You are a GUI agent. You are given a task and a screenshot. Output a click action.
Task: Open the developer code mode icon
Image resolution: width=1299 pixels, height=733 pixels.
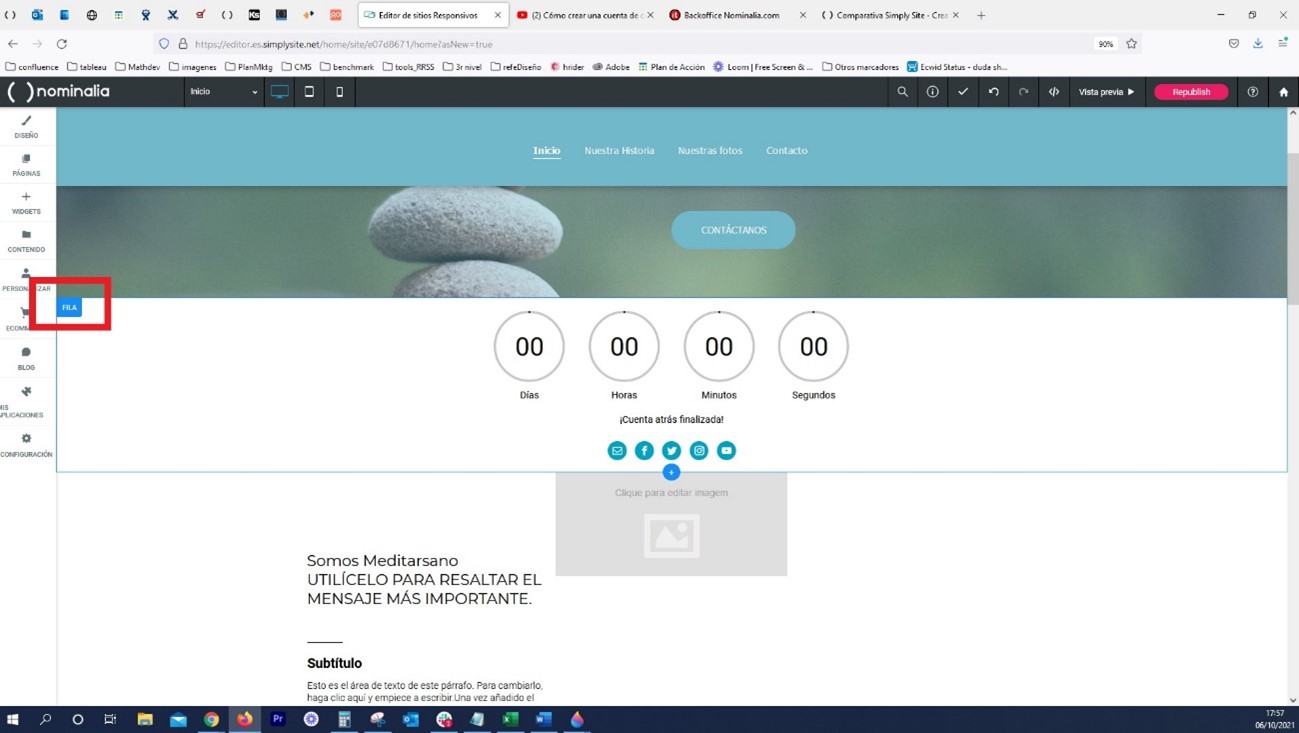pos(1053,92)
